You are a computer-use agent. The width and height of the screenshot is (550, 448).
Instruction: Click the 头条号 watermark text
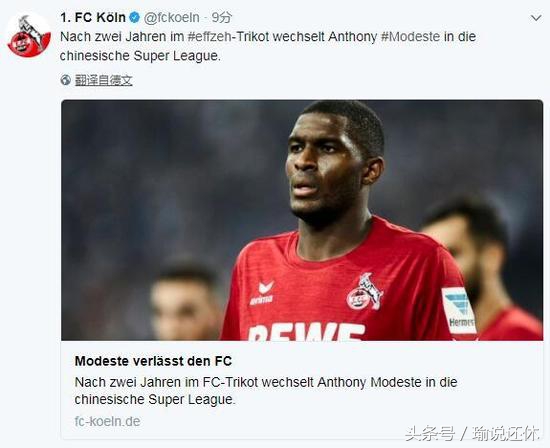pos(430,434)
